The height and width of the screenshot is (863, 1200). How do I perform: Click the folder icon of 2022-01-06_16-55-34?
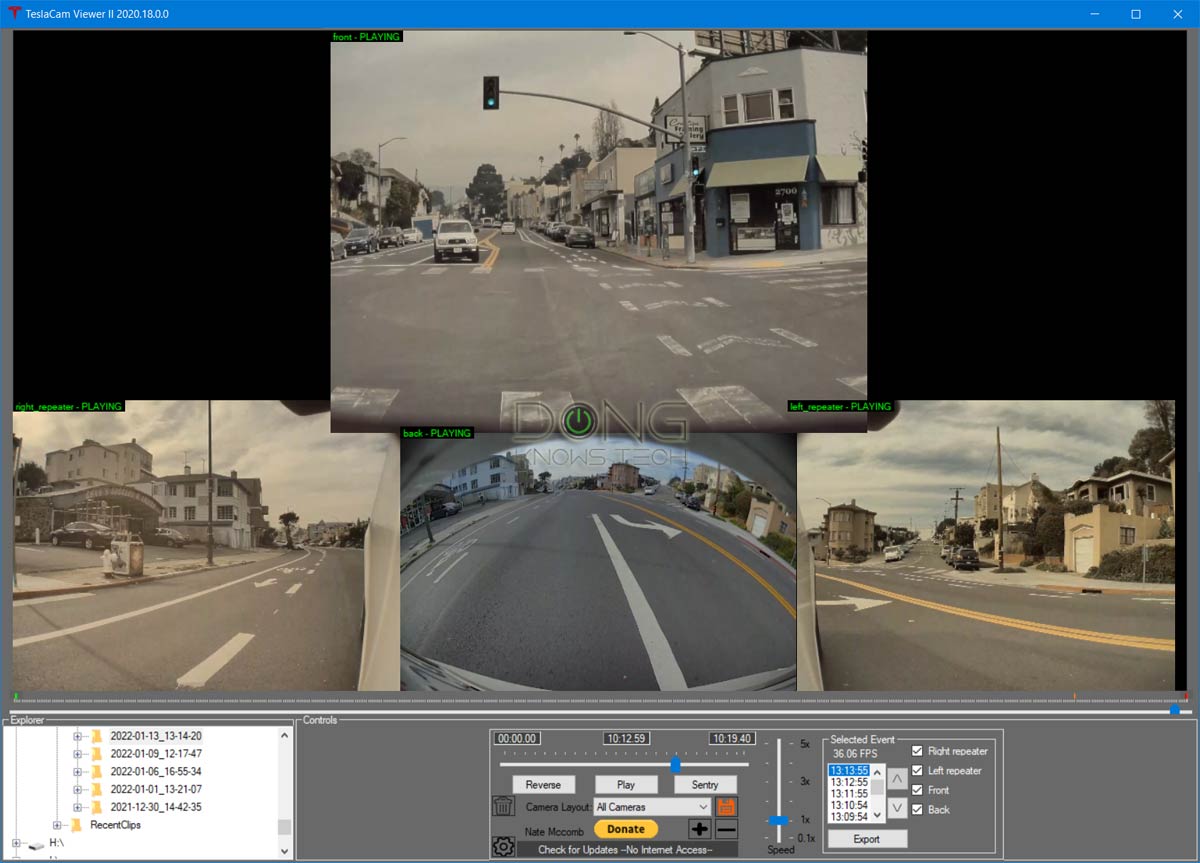[96, 772]
